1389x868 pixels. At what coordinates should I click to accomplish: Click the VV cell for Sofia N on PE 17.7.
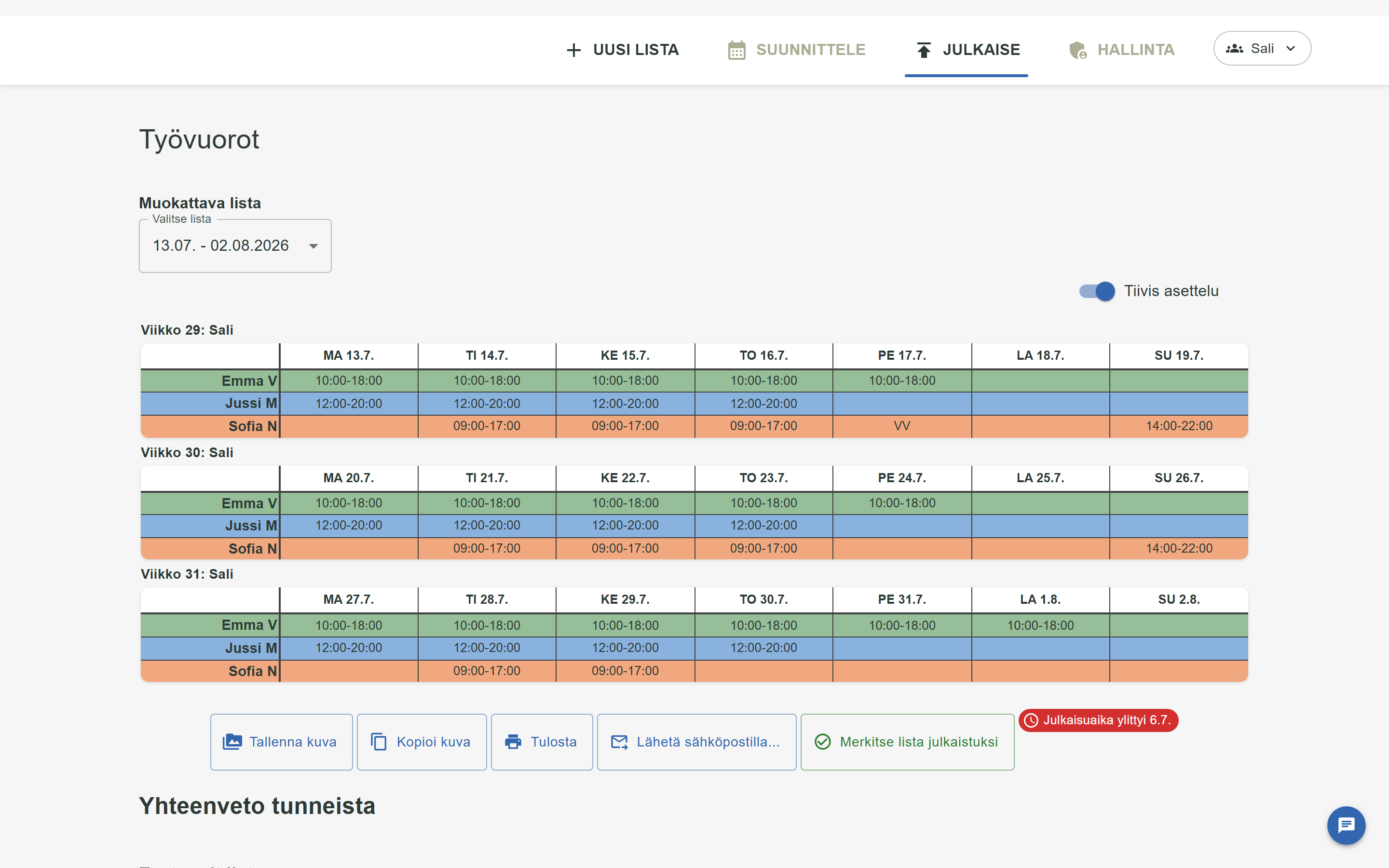point(902,426)
